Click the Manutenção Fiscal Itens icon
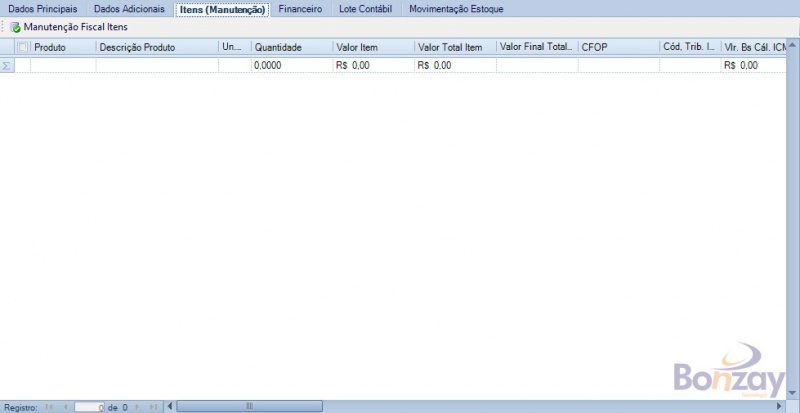Screen dimensions: 800x413 pos(15,27)
